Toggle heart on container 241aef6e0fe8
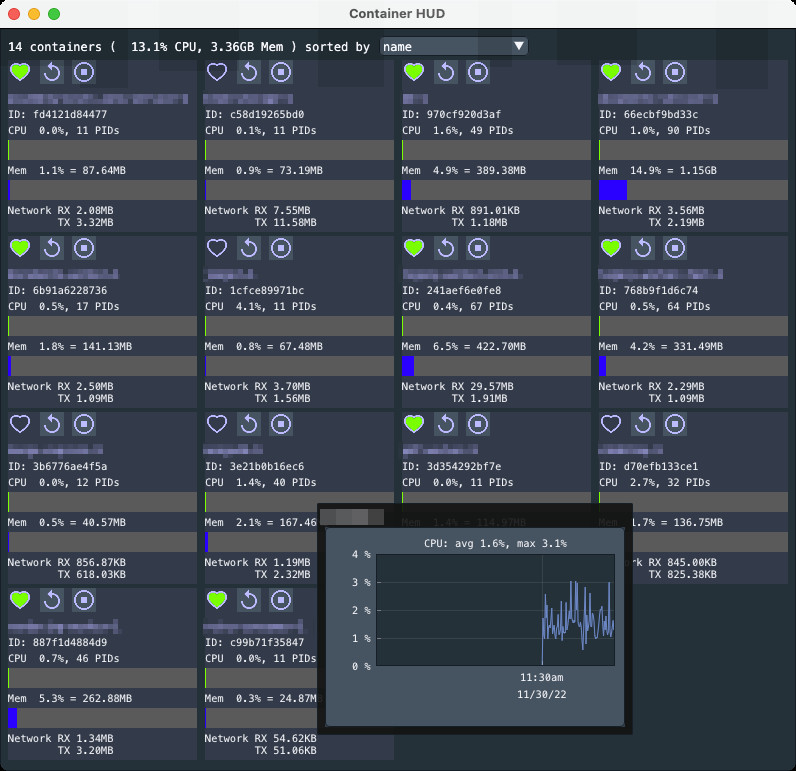 click(x=414, y=248)
